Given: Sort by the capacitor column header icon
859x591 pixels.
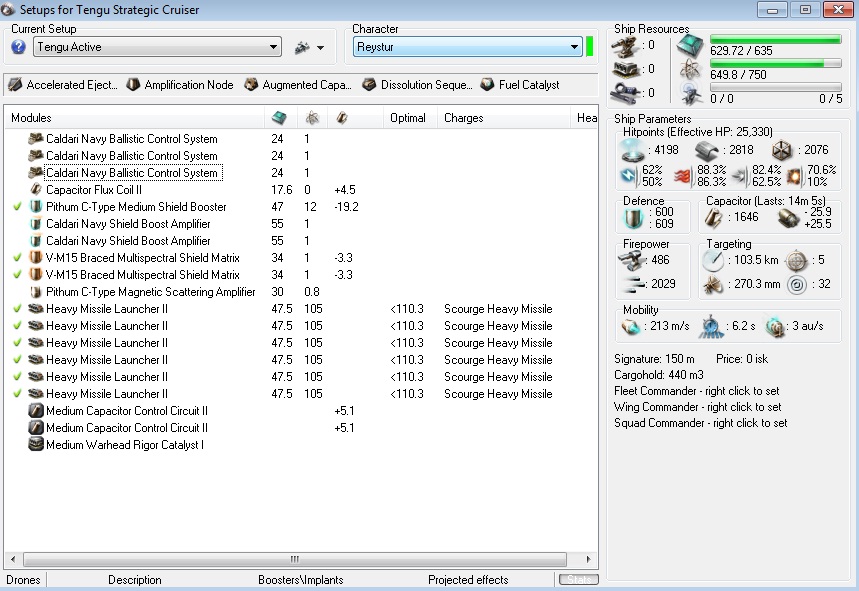Looking at the screenshot, I should point(342,118).
